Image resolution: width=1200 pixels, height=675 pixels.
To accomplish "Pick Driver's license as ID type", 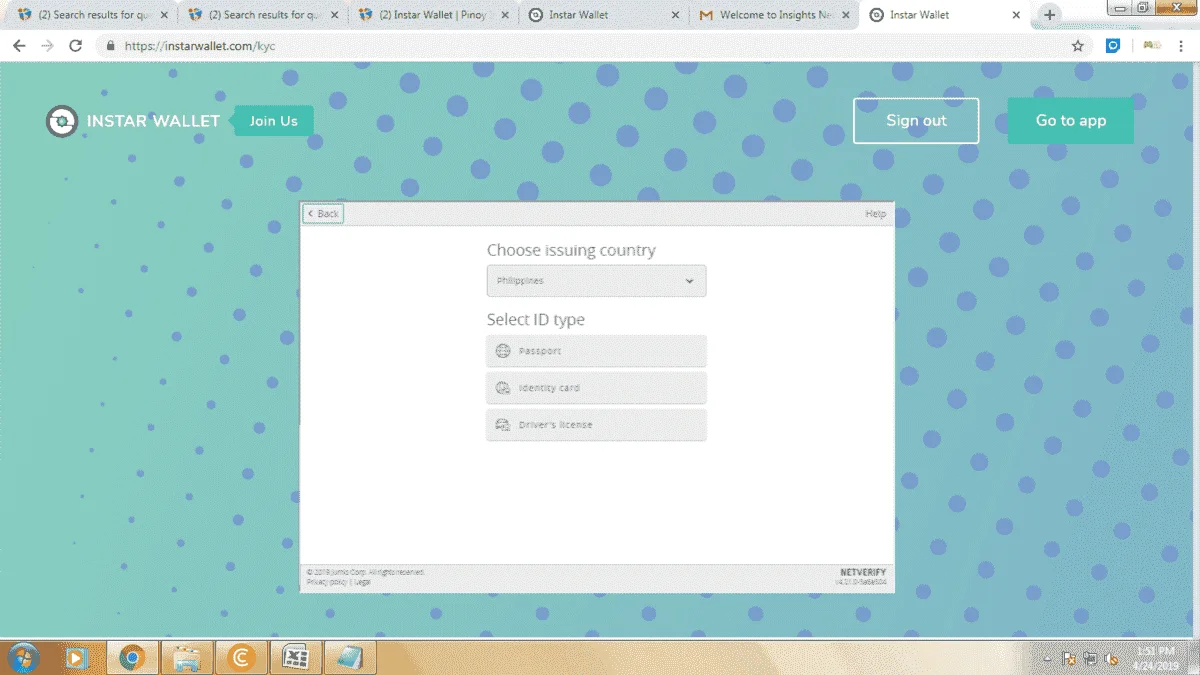I will (596, 425).
